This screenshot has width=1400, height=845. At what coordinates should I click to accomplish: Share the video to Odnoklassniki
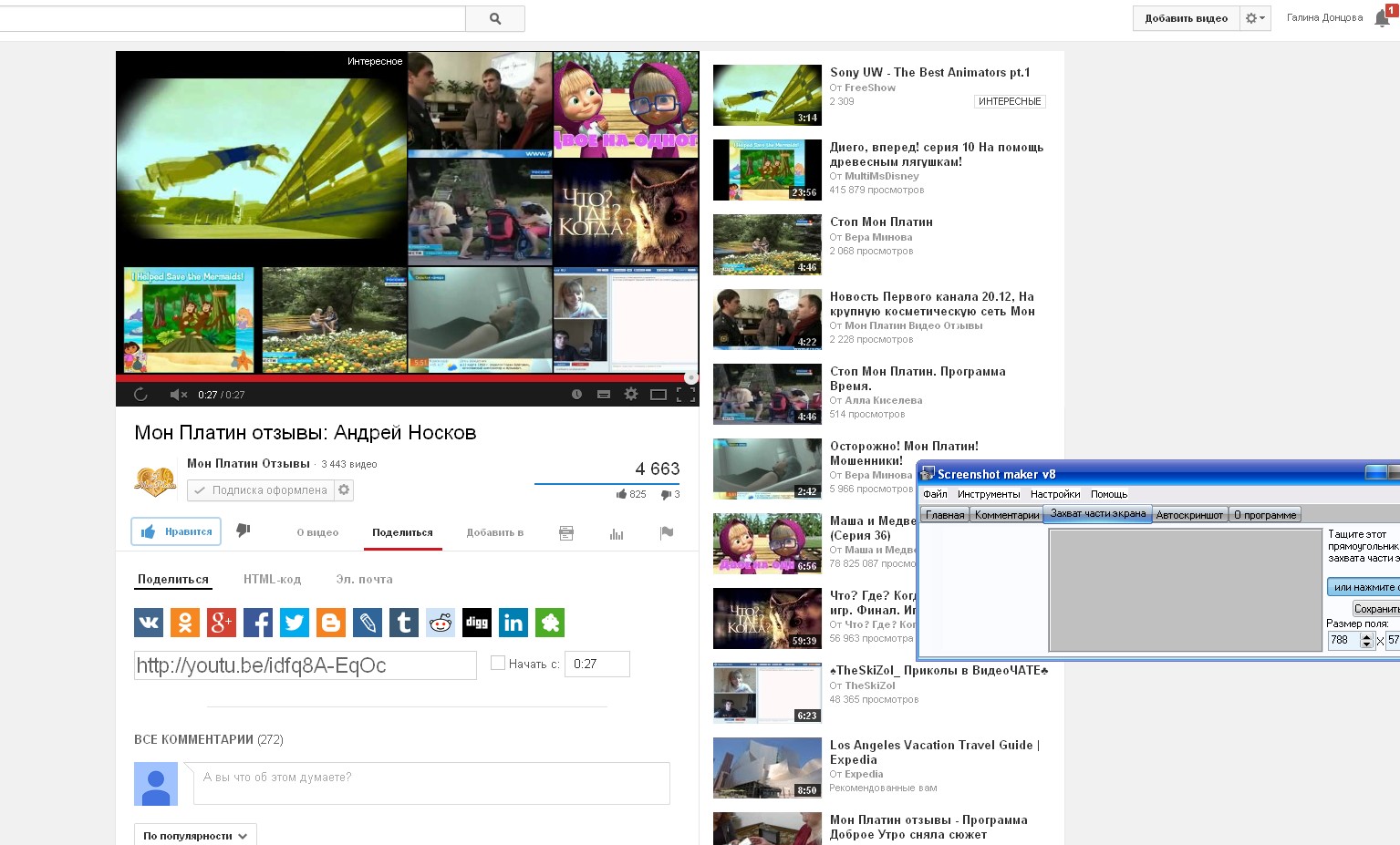click(185, 623)
